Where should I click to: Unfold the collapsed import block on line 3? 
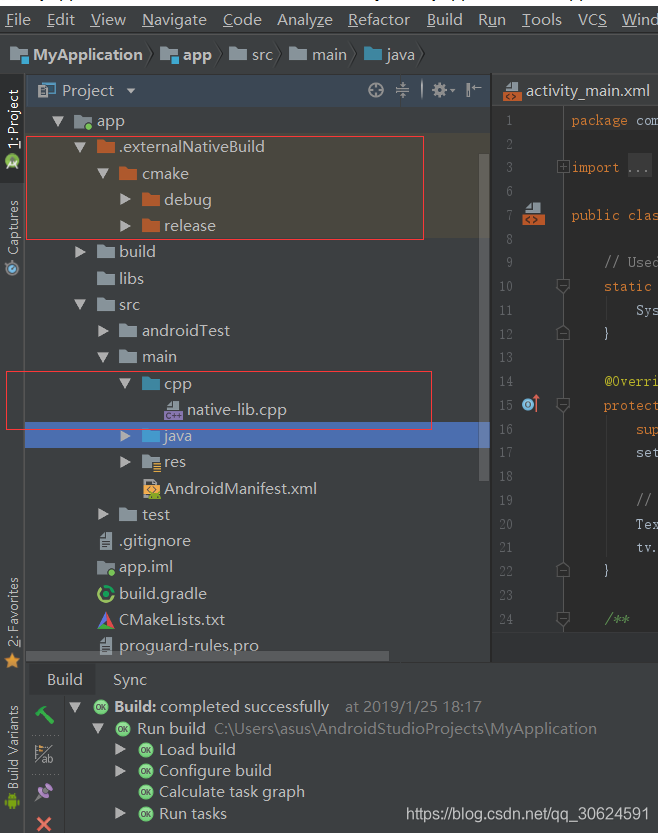click(563, 167)
